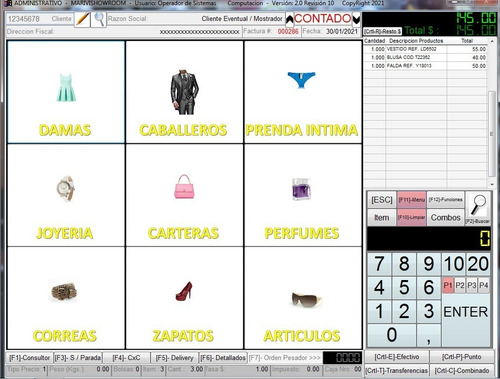Tap keypad number 1
Screen dimensions: 500x379
point(379,311)
